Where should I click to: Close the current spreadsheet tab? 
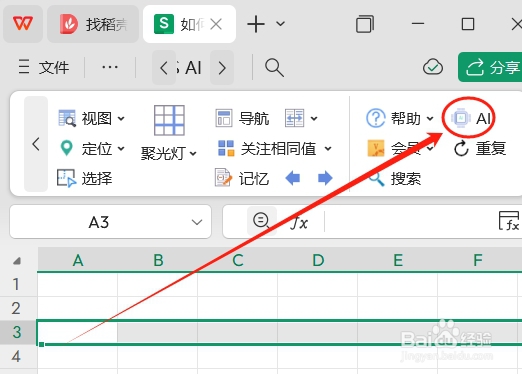coord(216,24)
